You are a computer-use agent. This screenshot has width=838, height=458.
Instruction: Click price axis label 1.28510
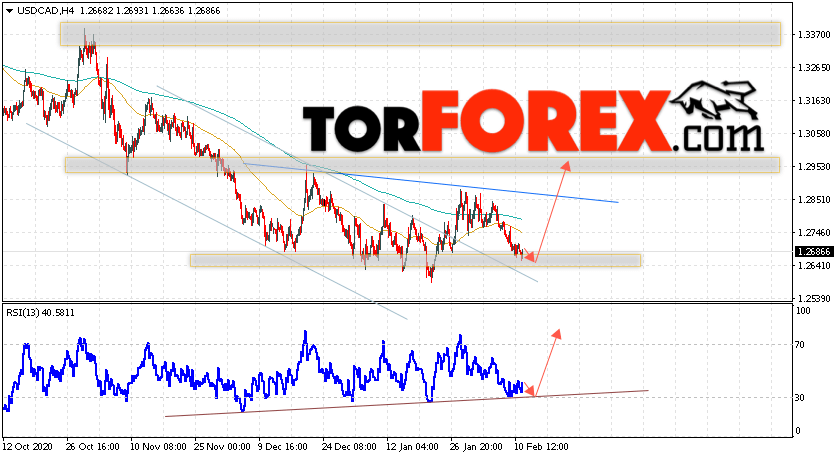814,200
